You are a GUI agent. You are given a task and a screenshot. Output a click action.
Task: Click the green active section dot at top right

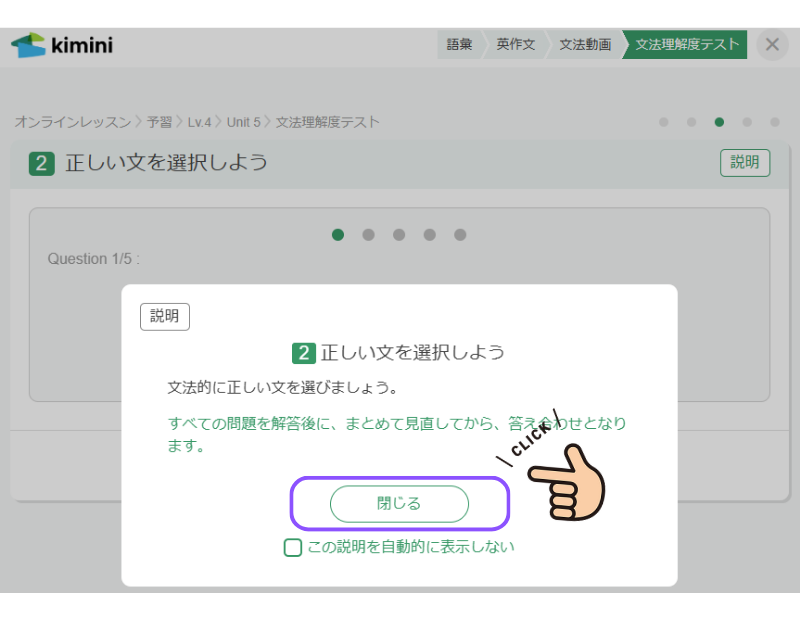click(x=719, y=122)
